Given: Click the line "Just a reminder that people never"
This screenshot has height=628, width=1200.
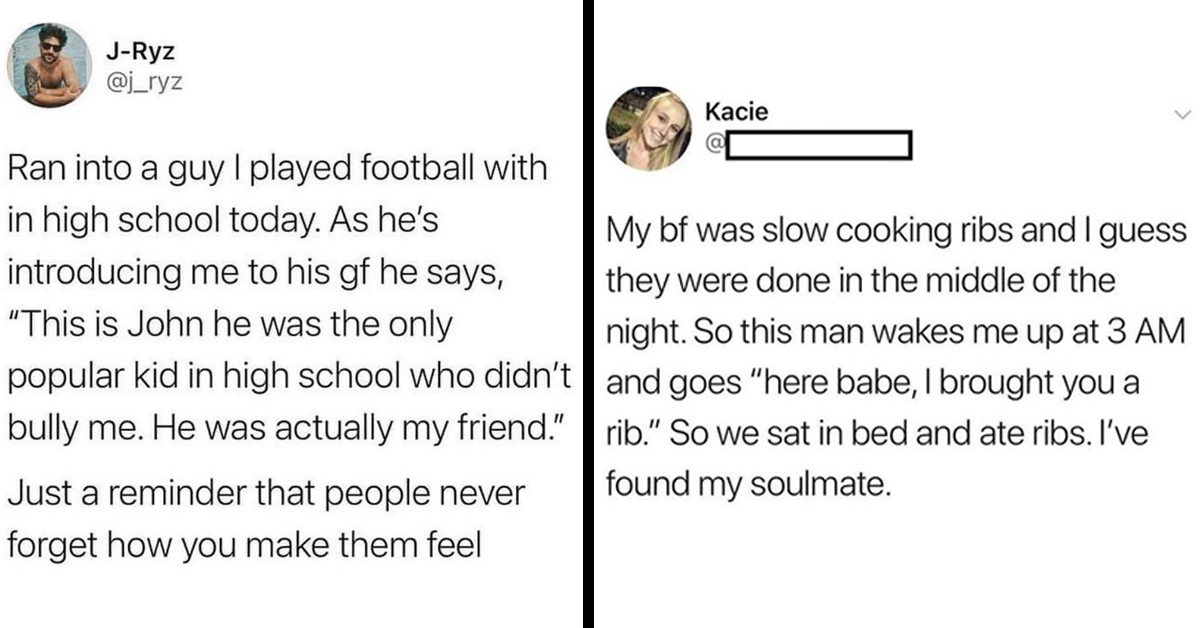Looking at the screenshot, I should 265,493.
